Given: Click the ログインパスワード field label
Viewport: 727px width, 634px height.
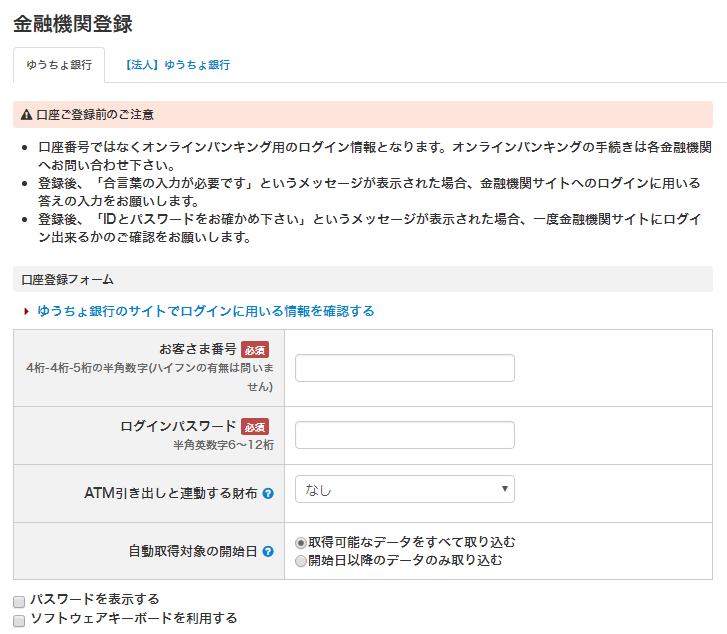Looking at the screenshot, I should tap(178, 426).
